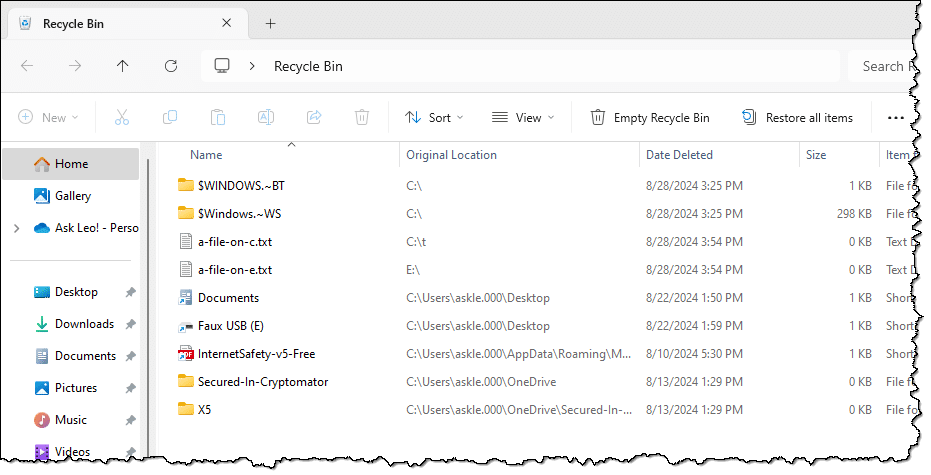Click the Share icon in toolbar
This screenshot has width=931, height=475.
[x=314, y=118]
